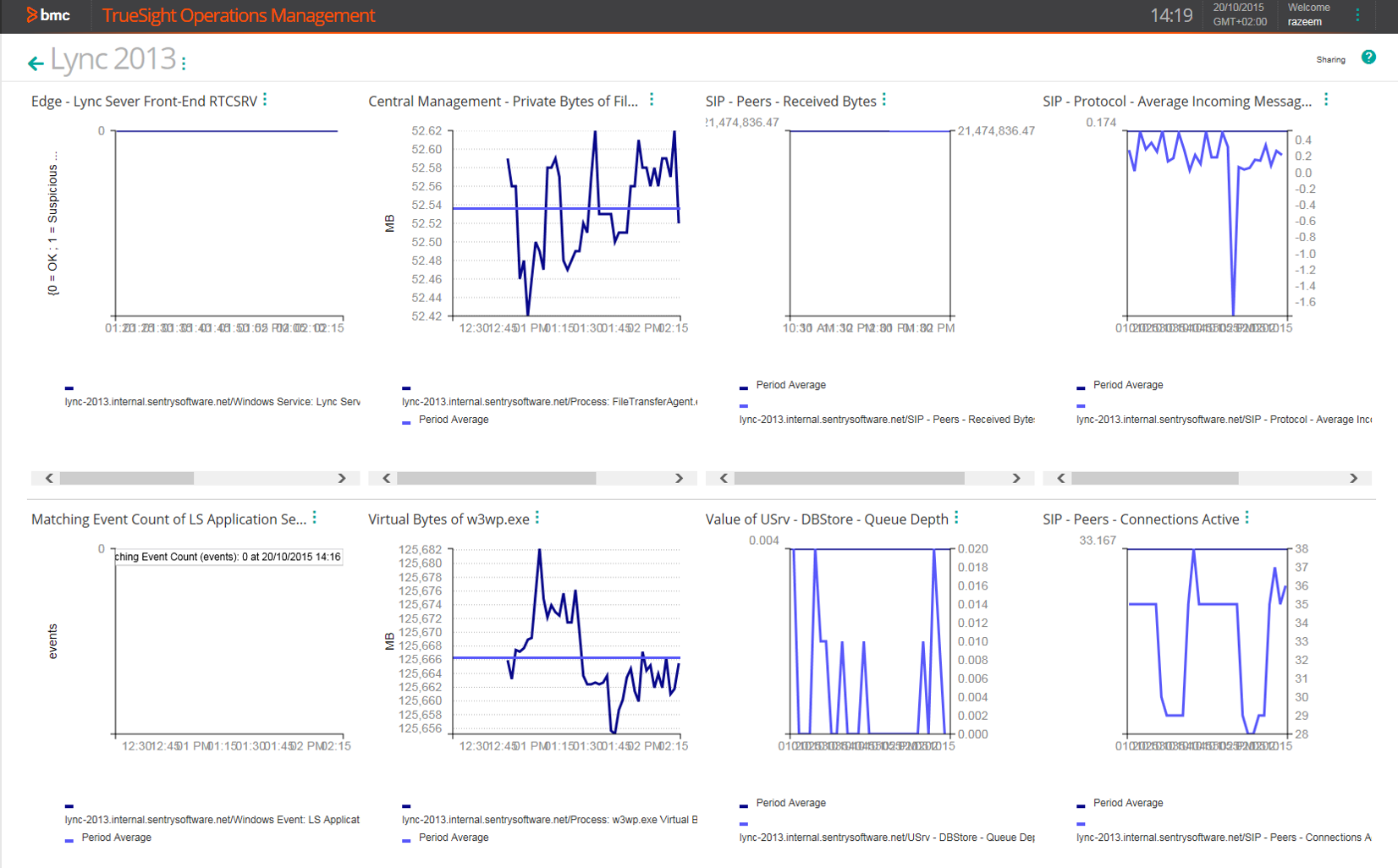Image resolution: width=1398 pixels, height=868 pixels.
Task: Toggle USrv - DBStore - Queue Dep legend series
Action: pos(886,838)
